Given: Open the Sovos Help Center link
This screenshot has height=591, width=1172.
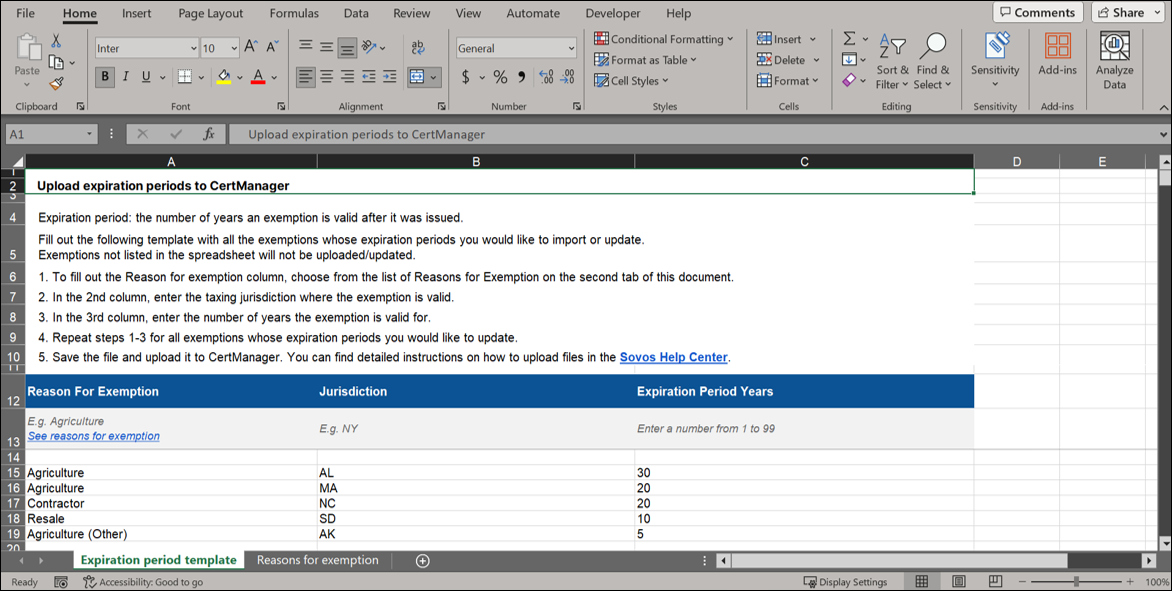Looking at the screenshot, I should point(673,357).
